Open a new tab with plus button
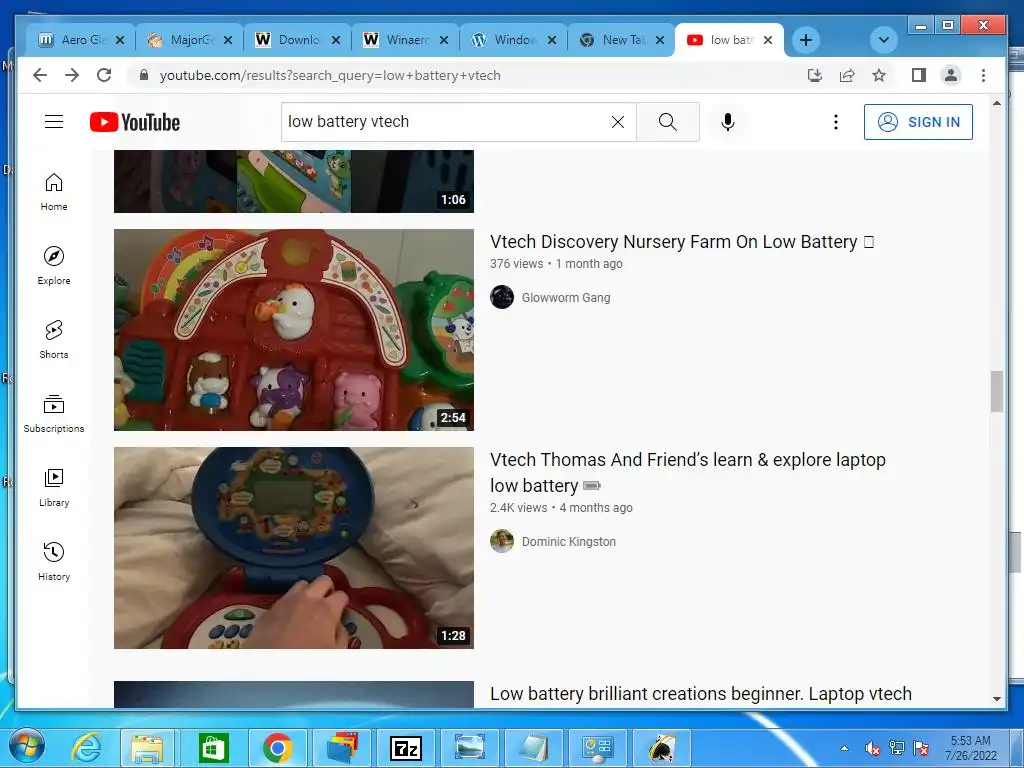The image size is (1024, 768). click(806, 40)
